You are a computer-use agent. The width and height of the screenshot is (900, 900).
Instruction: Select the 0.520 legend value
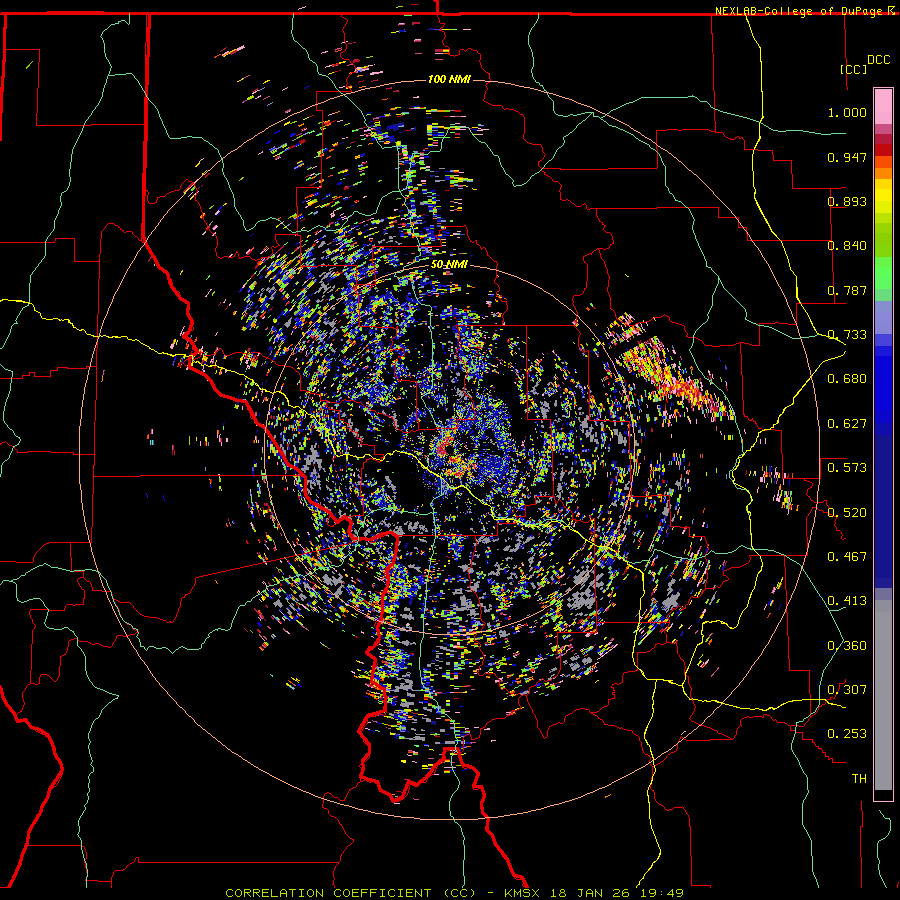(x=847, y=513)
